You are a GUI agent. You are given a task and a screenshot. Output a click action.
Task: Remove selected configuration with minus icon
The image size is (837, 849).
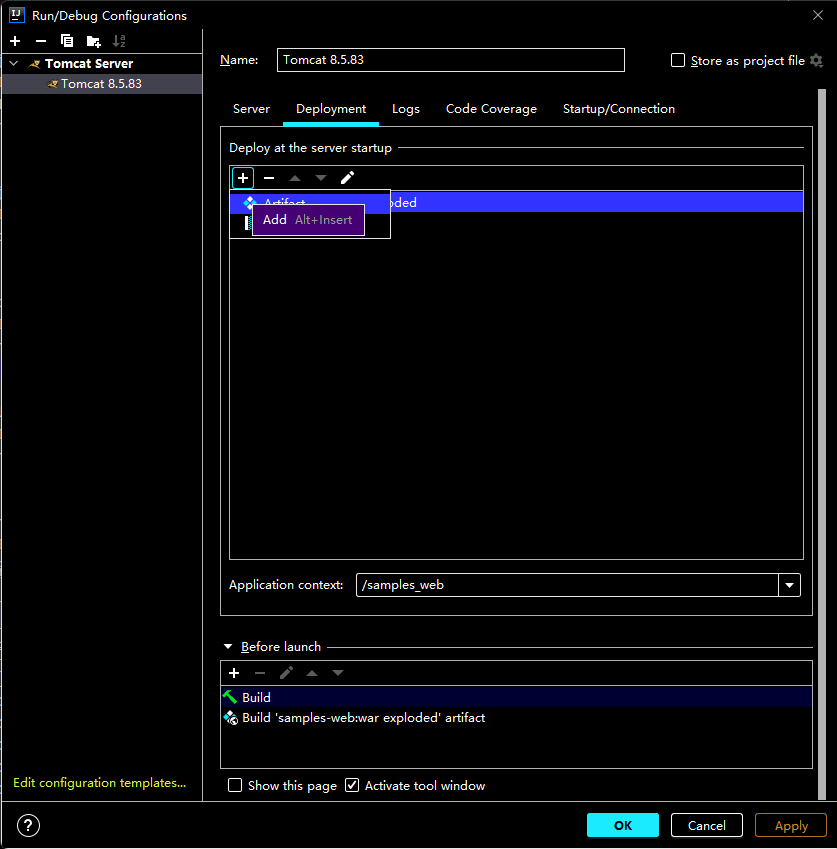pos(41,41)
